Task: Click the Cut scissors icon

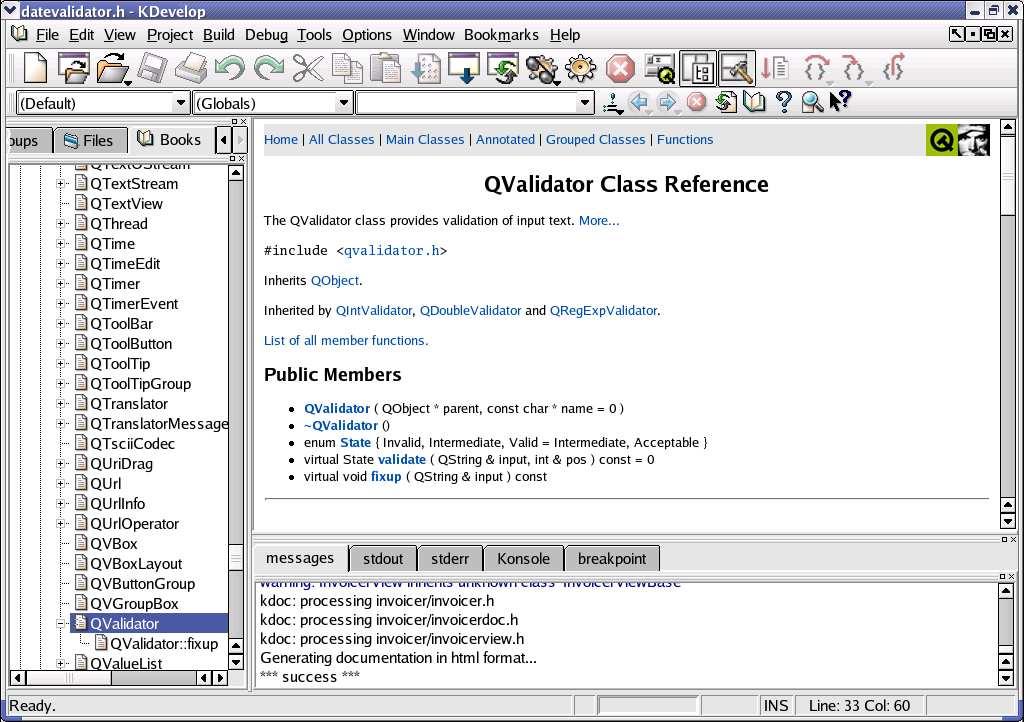Action: pos(308,68)
